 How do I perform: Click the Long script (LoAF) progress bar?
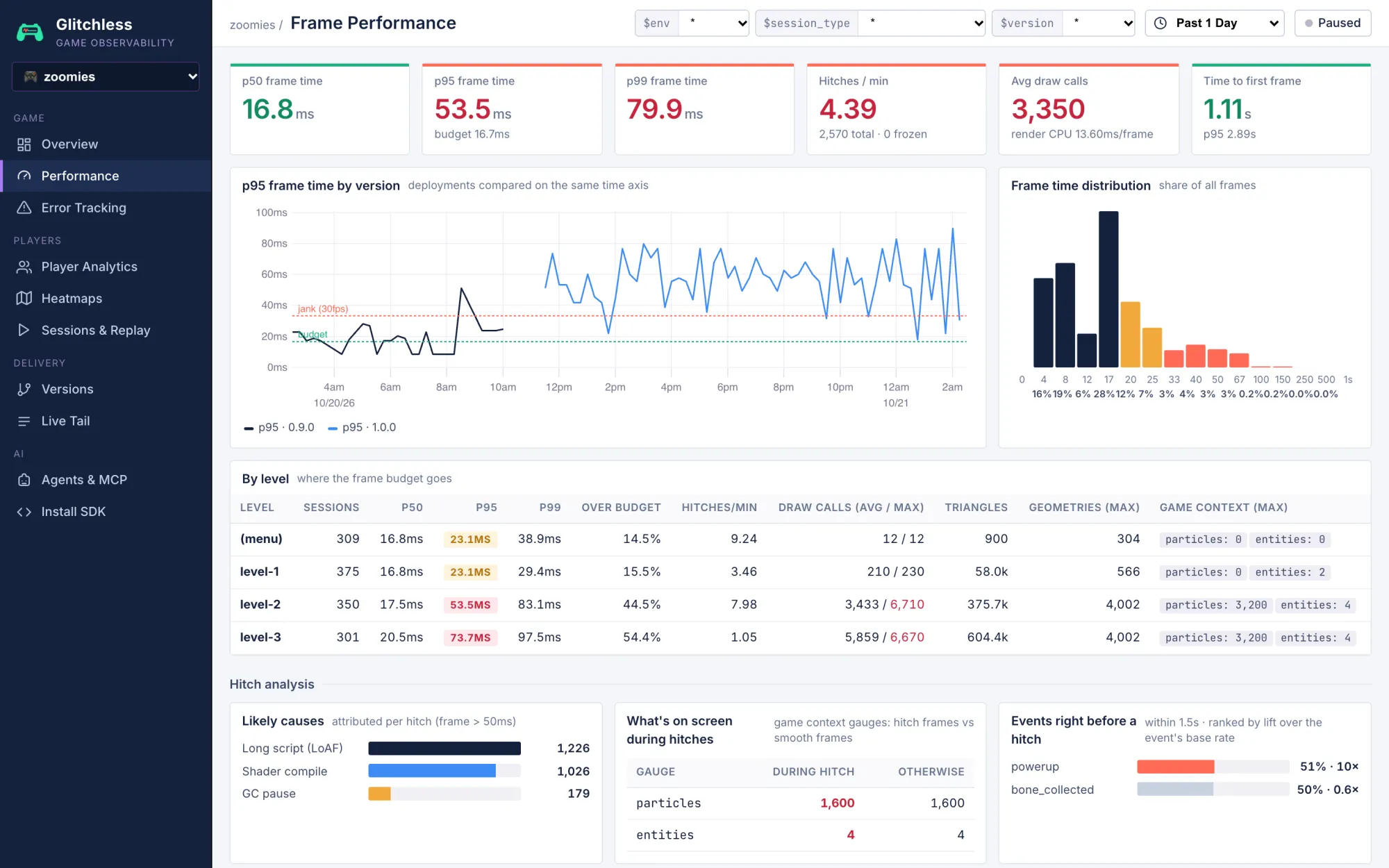click(x=444, y=749)
